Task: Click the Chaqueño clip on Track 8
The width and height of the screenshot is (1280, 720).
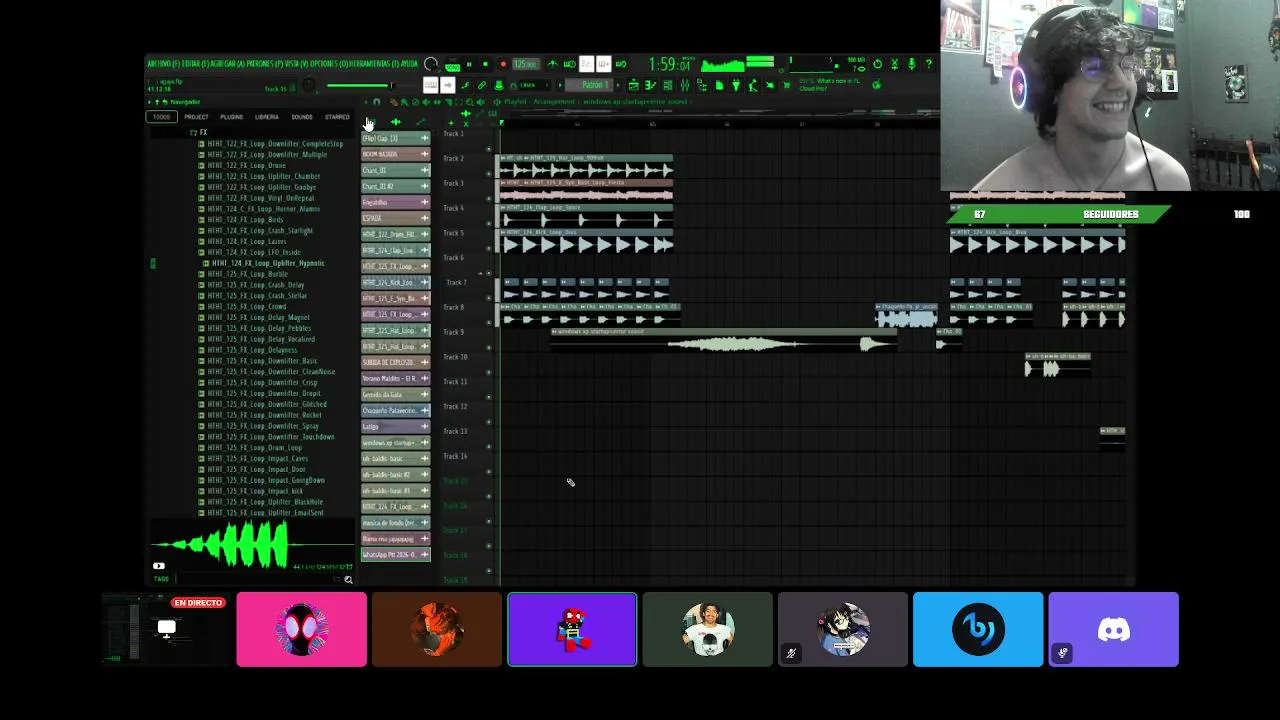Action: click(x=907, y=315)
